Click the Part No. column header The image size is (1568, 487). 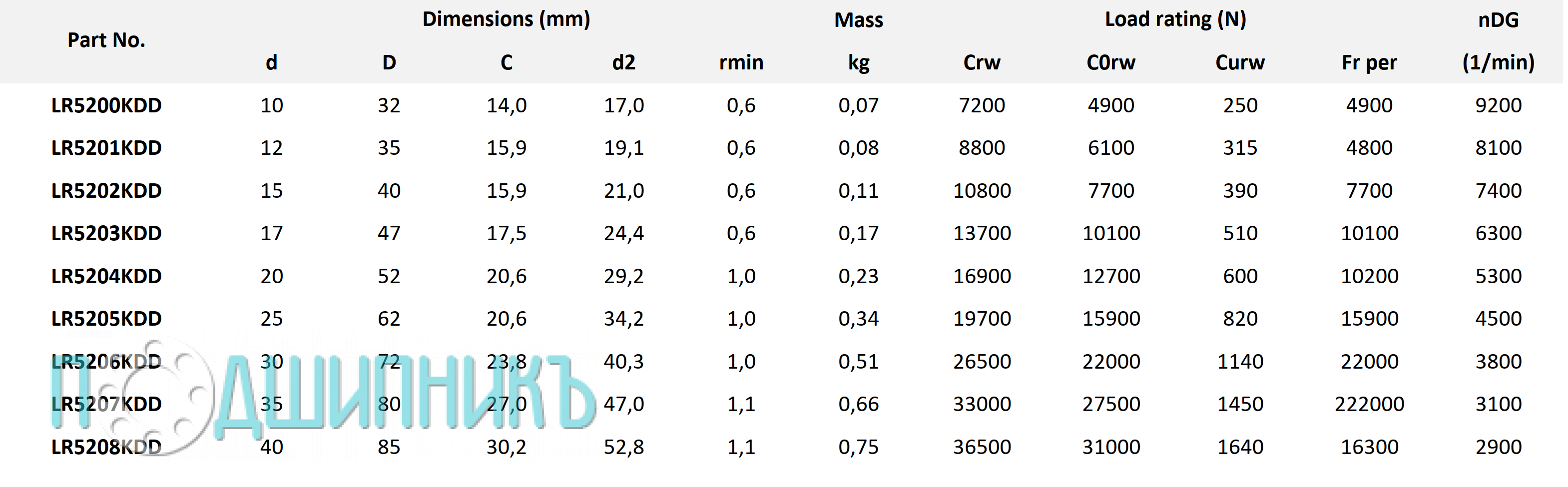(106, 40)
